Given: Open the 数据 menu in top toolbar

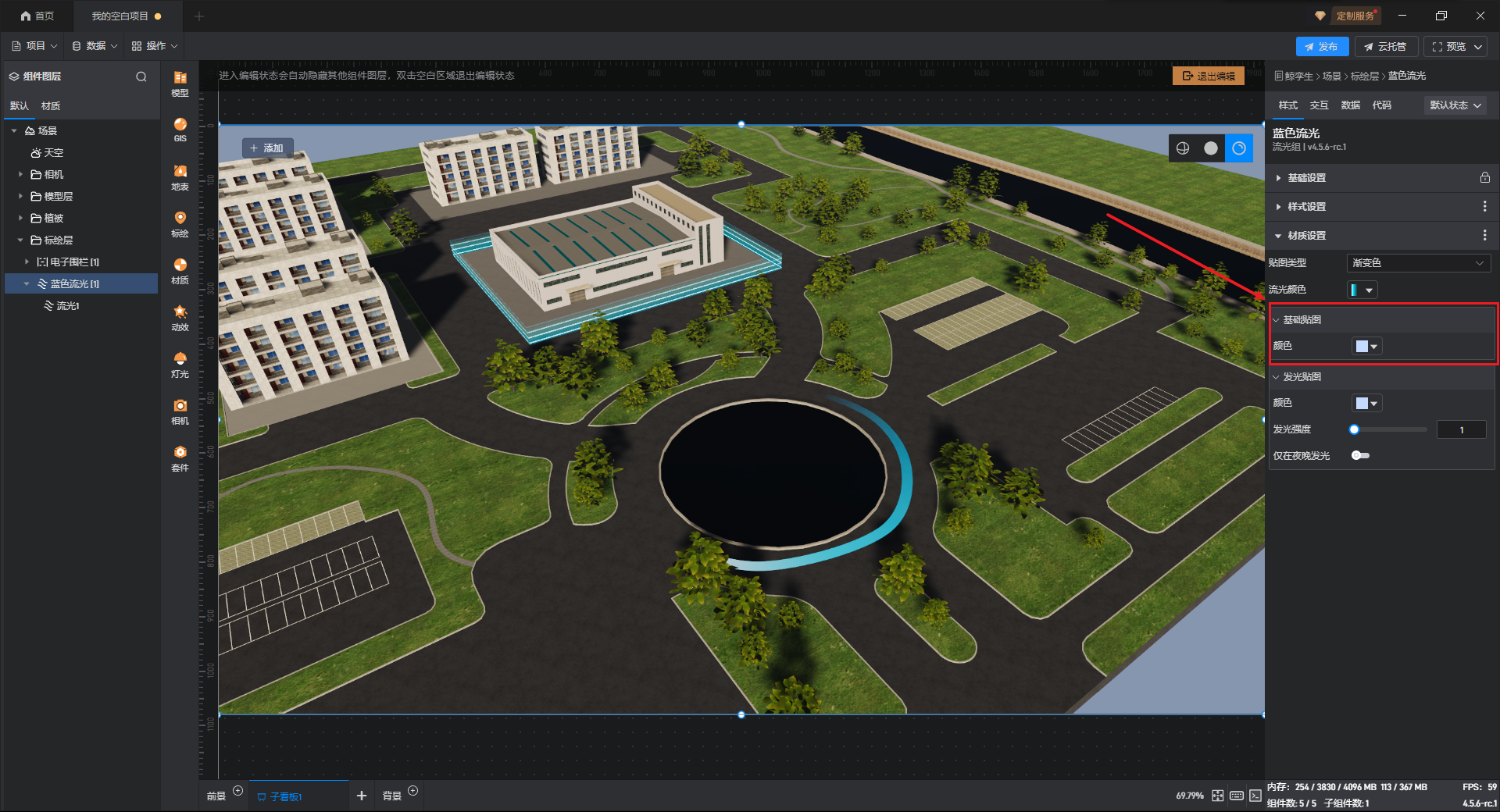Looking at the screenshot, I should 95,46.
